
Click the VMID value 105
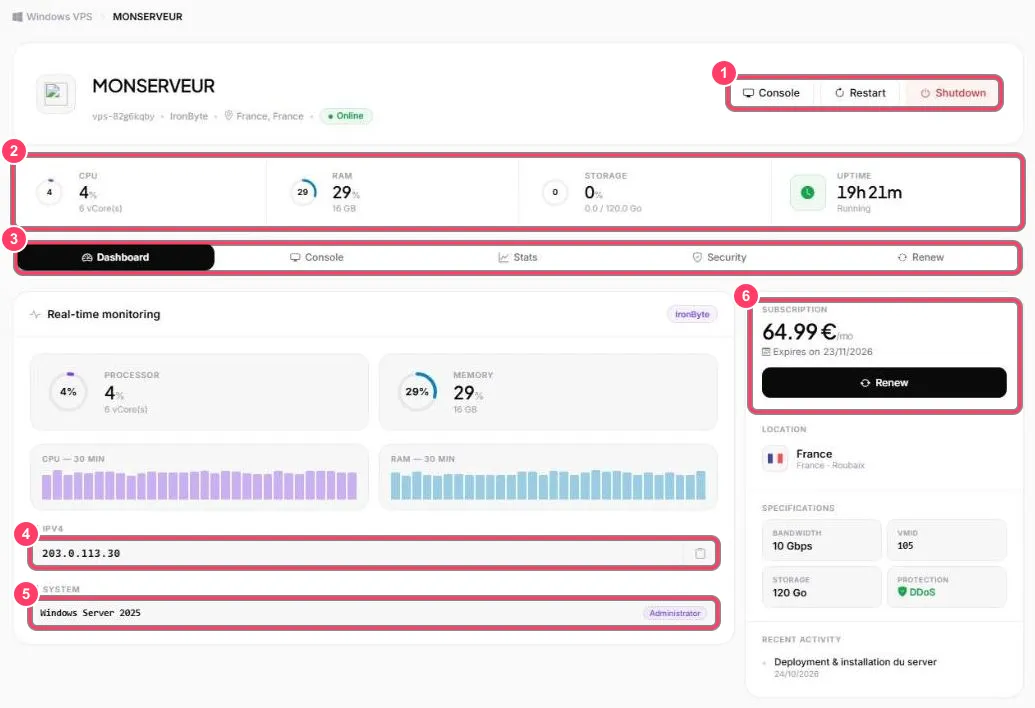click(905, 546)
